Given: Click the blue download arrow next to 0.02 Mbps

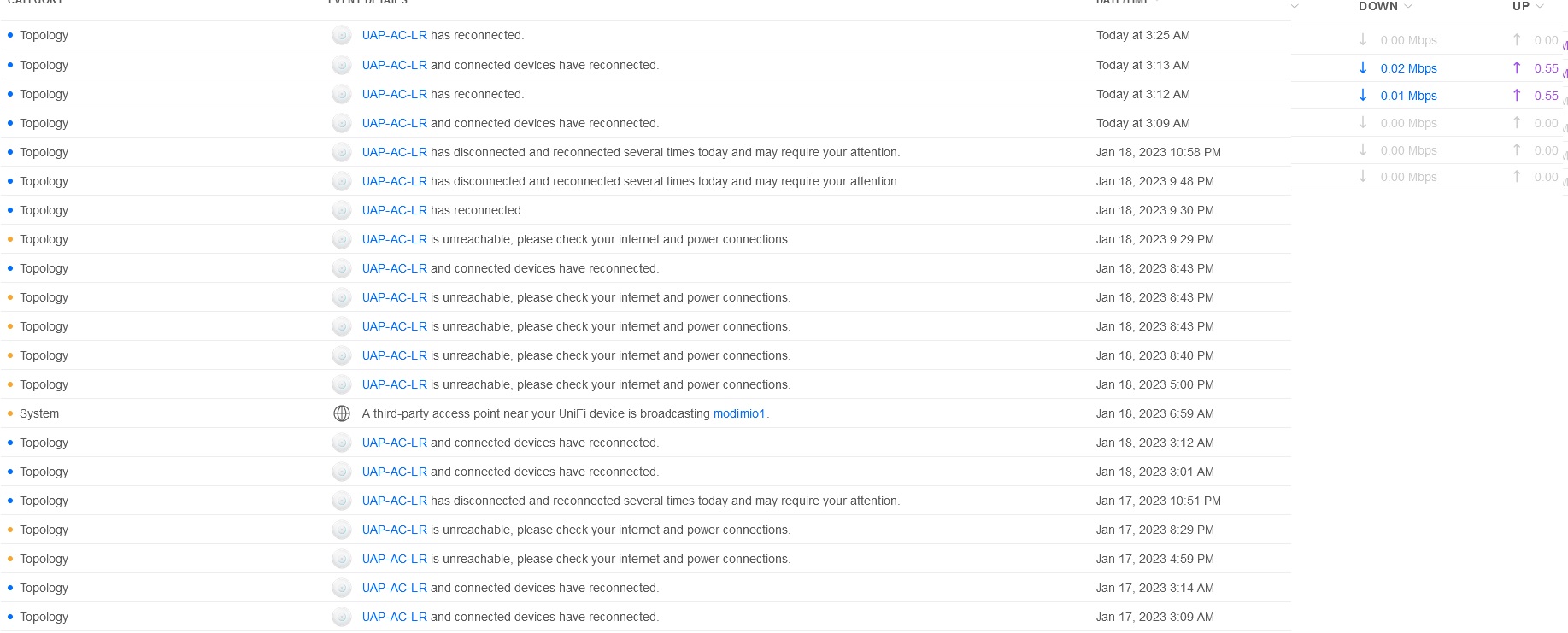Looking at the screenshot, I should click(x=1363, y=67).
